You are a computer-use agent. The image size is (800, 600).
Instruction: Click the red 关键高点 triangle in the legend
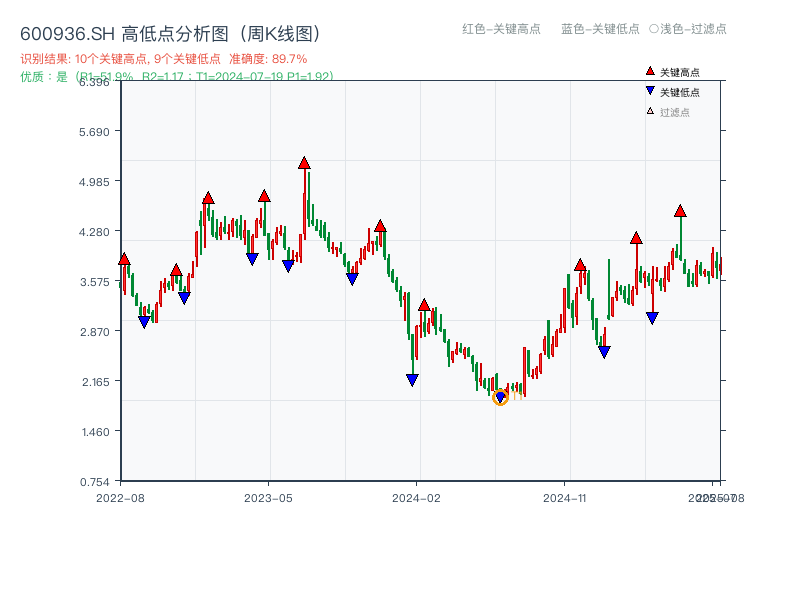click(650, 71)
